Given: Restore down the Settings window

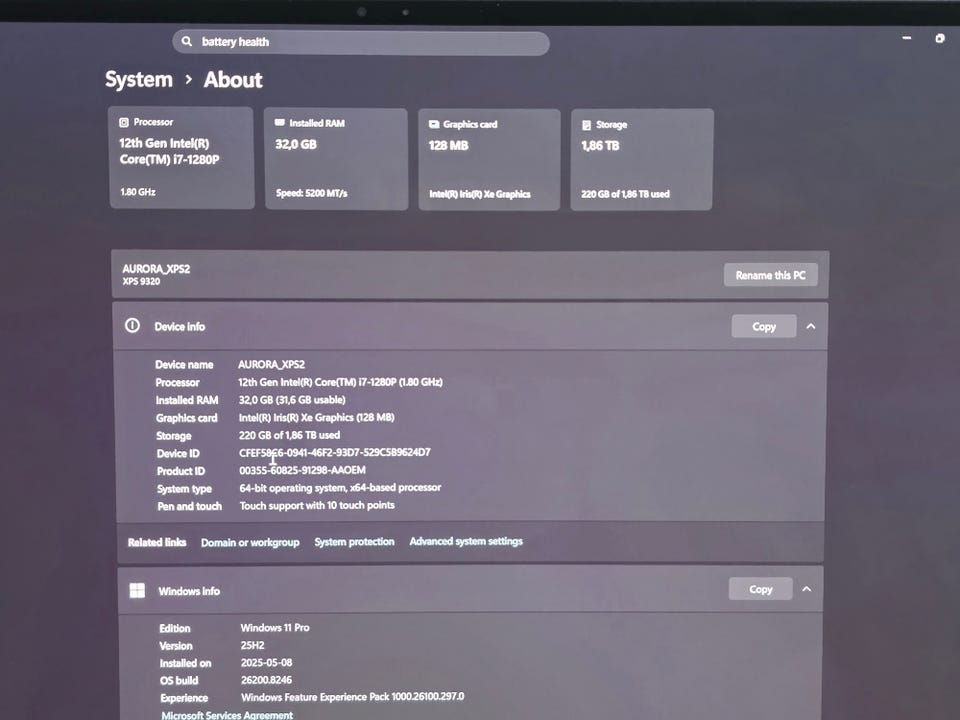Looking at the screenshot, I should coord(940,39).
